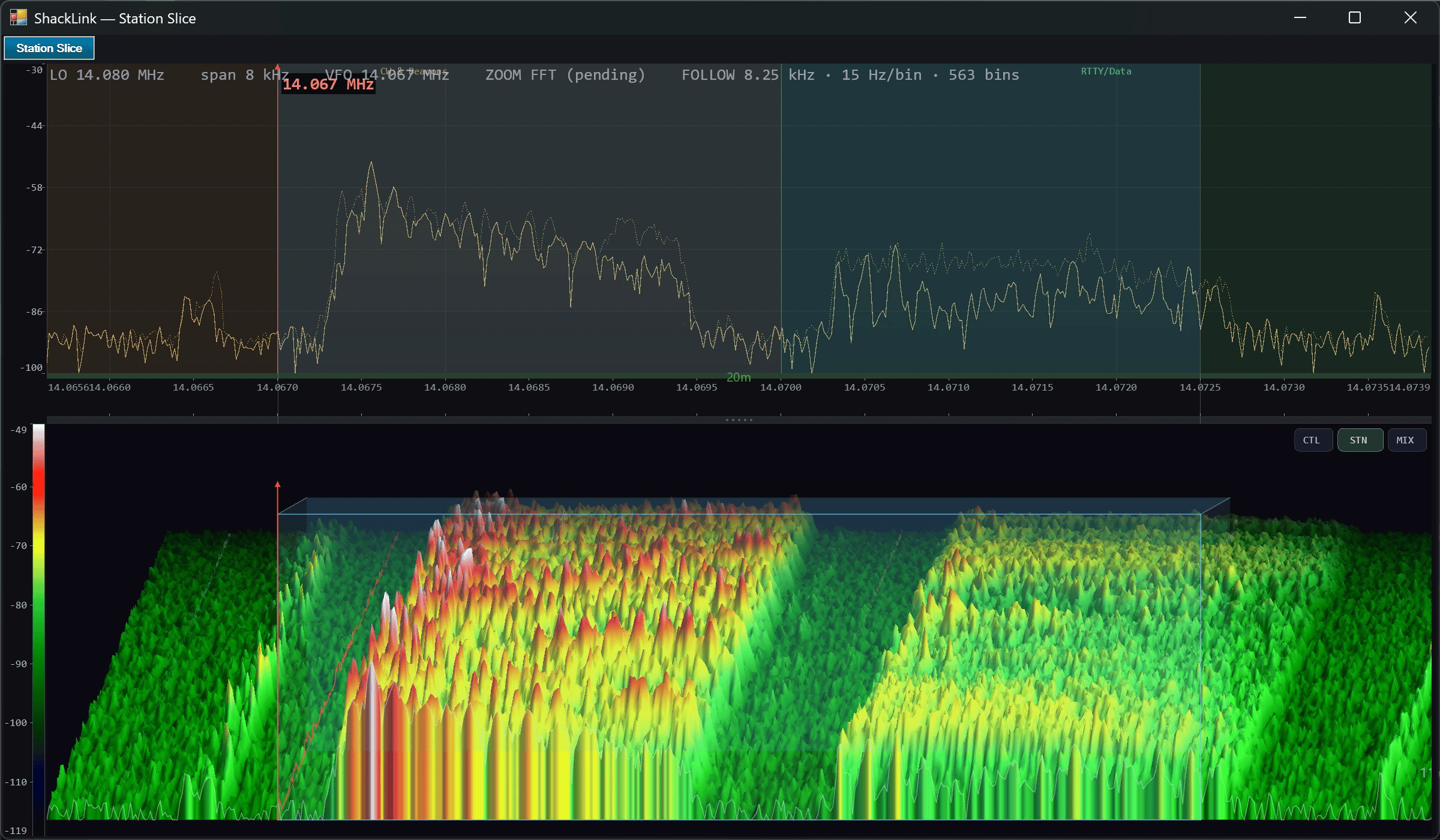Click the ShackLink app icon in title bar
Screen dimensions: 1440x840
click(19, 18)
